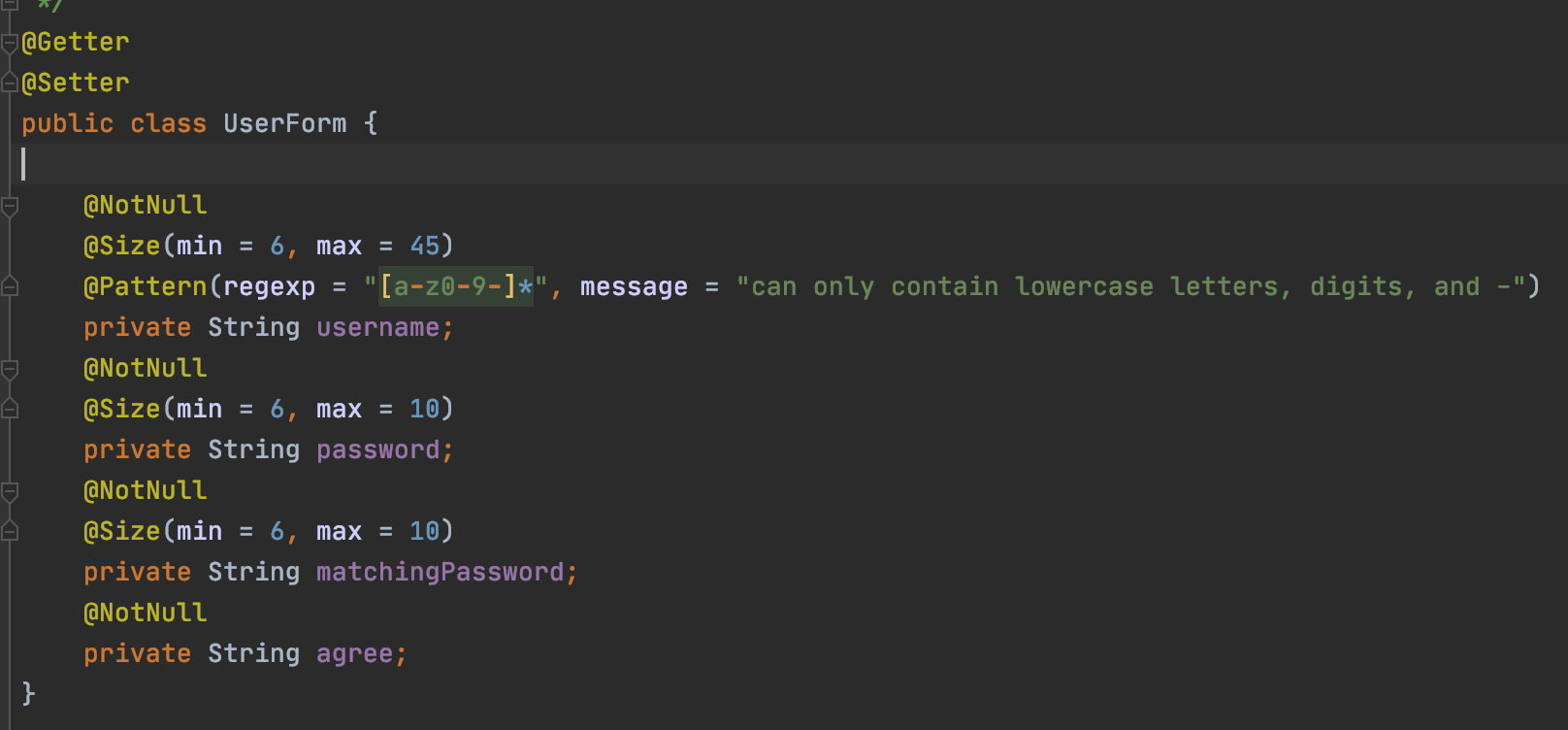
Task: Click the fold marker beside @Setter
Action: (x=10, y=83)
